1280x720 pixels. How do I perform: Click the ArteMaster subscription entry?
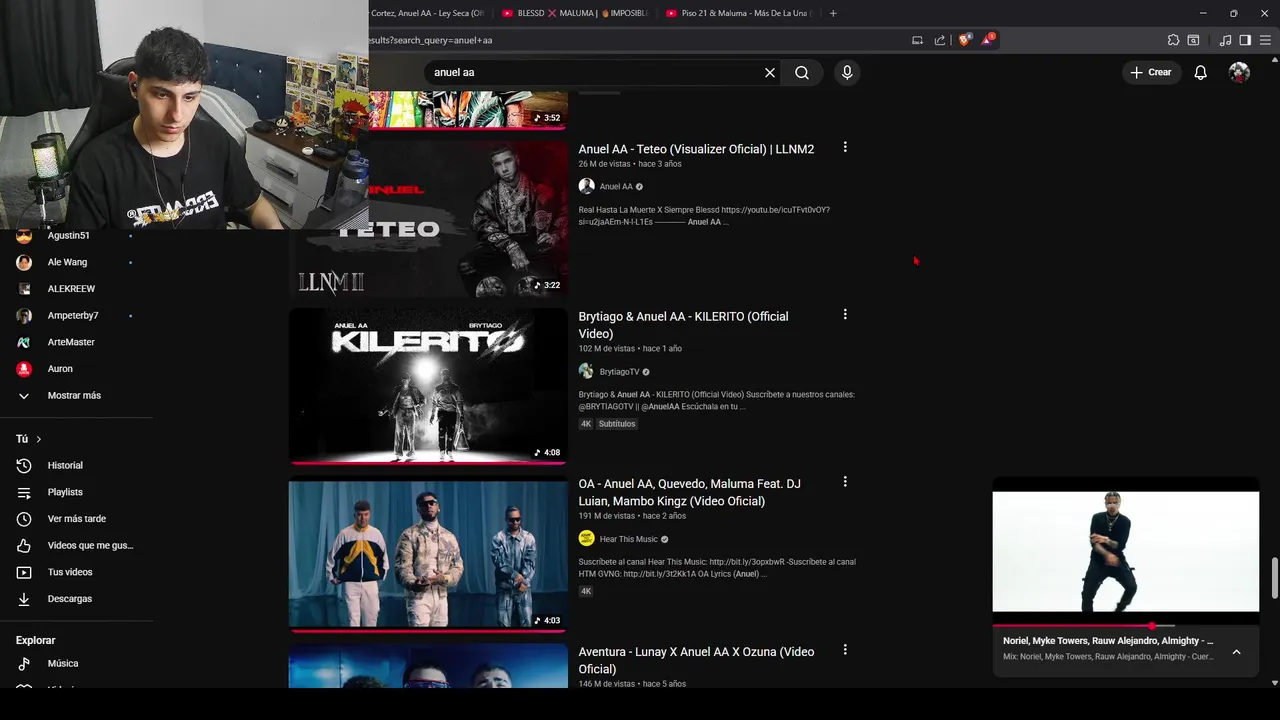pyautogui.click(x=71, y=342)
